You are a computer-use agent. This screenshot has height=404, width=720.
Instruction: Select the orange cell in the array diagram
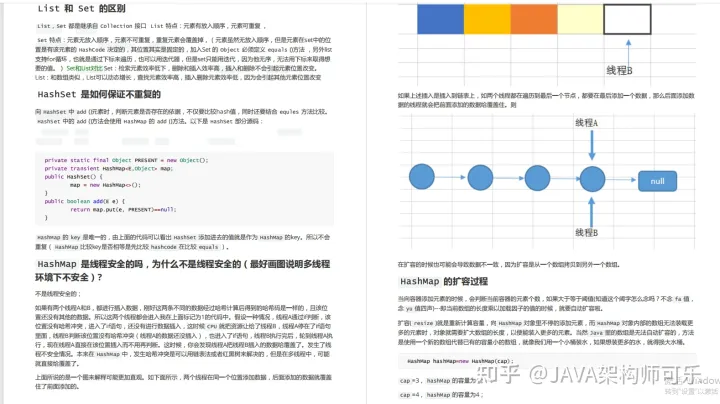coord(534,19)
